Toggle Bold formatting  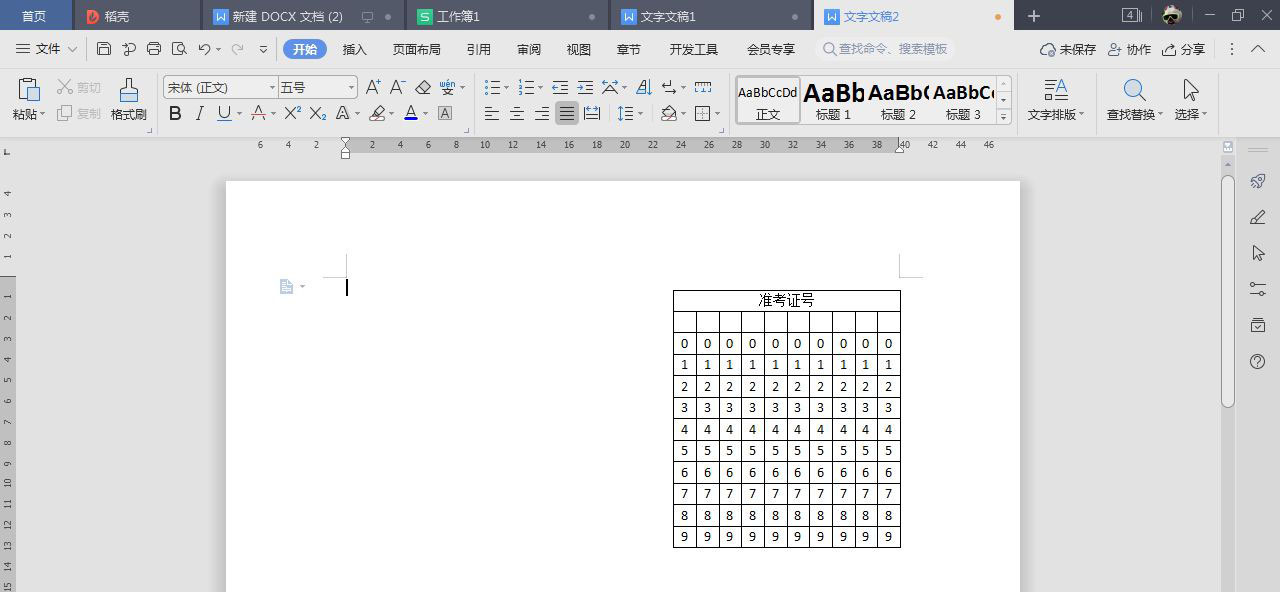click(175, 114)
